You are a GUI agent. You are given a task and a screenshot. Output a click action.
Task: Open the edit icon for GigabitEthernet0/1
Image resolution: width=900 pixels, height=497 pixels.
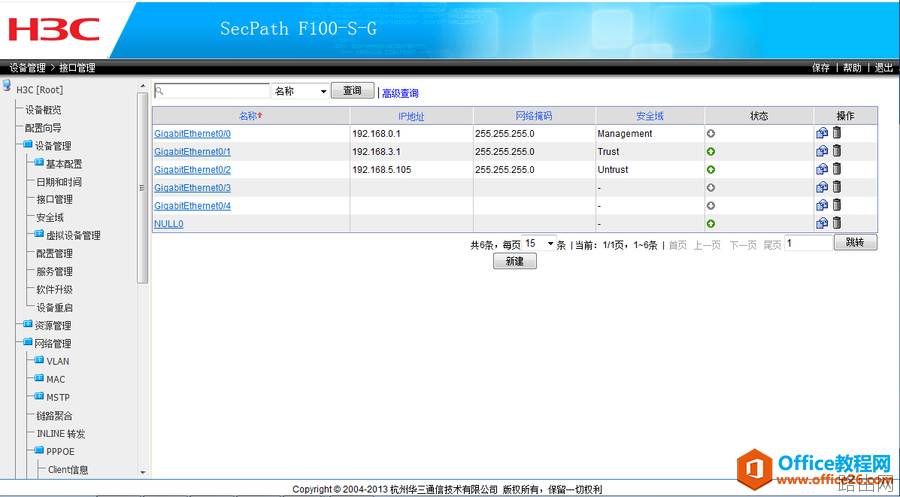tap(822, 151)
